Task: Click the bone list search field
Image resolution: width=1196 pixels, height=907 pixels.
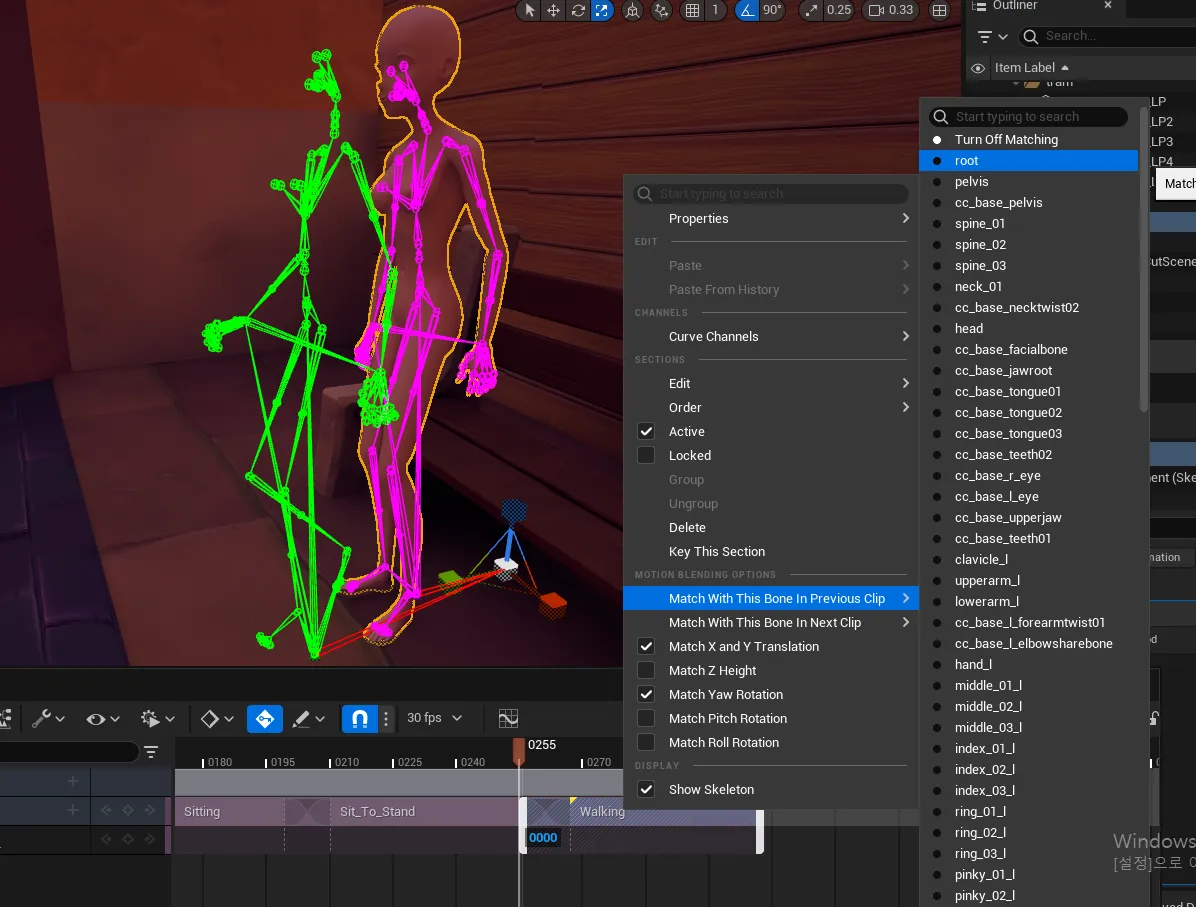Action: pos(1028,117)
